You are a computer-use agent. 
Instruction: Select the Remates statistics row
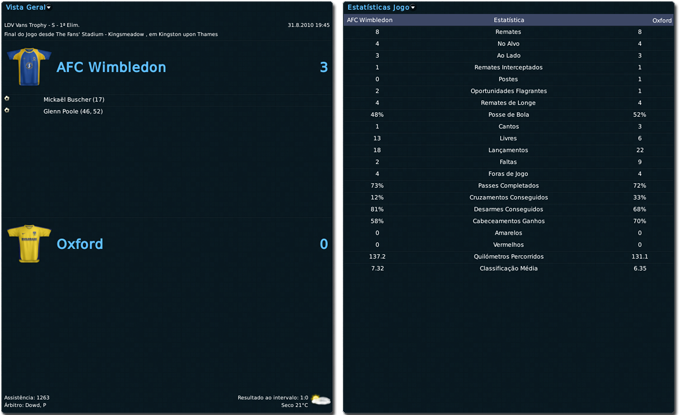(x=508, y=32)
